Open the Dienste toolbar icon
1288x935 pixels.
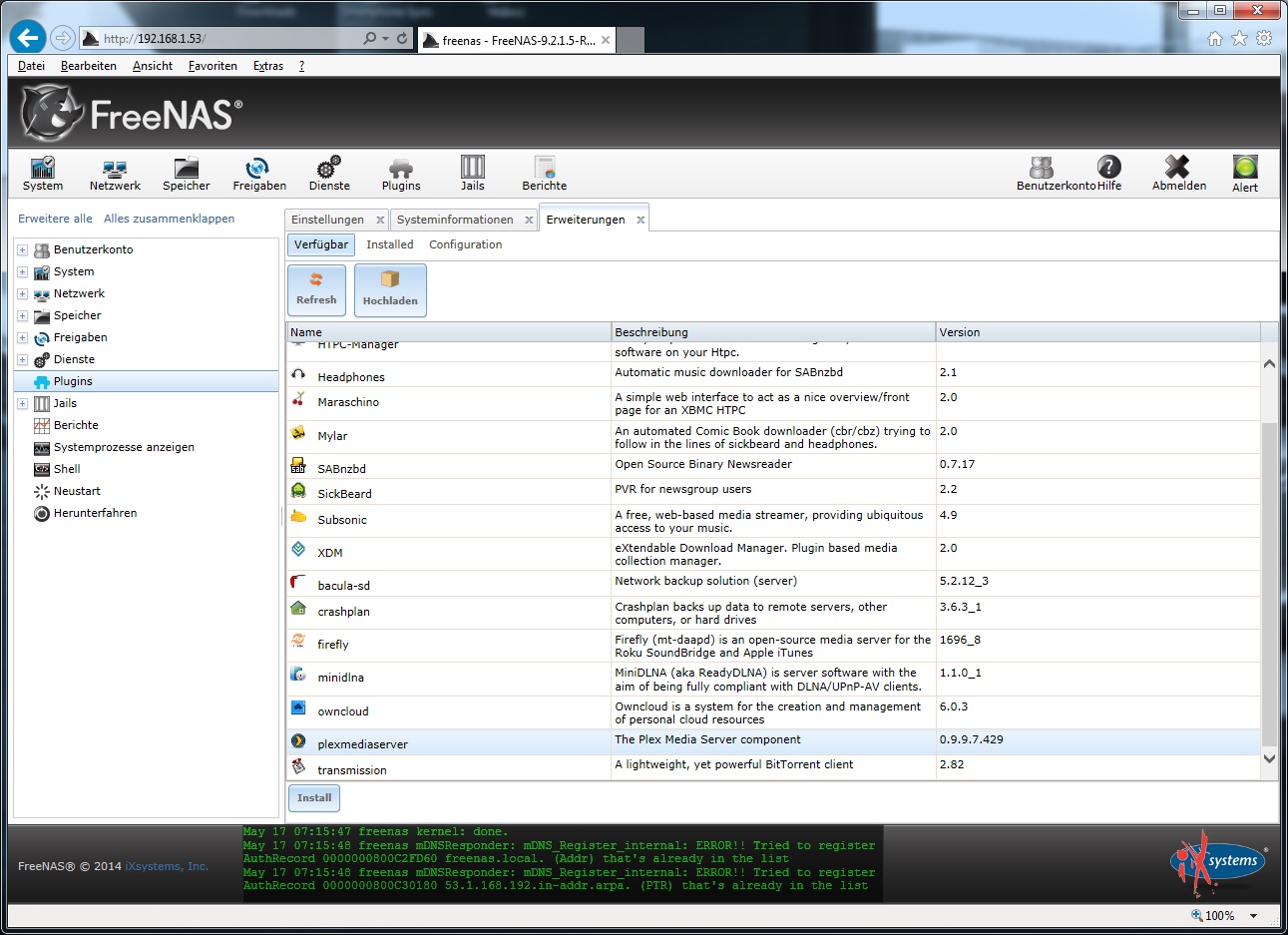tap(329, 167)
